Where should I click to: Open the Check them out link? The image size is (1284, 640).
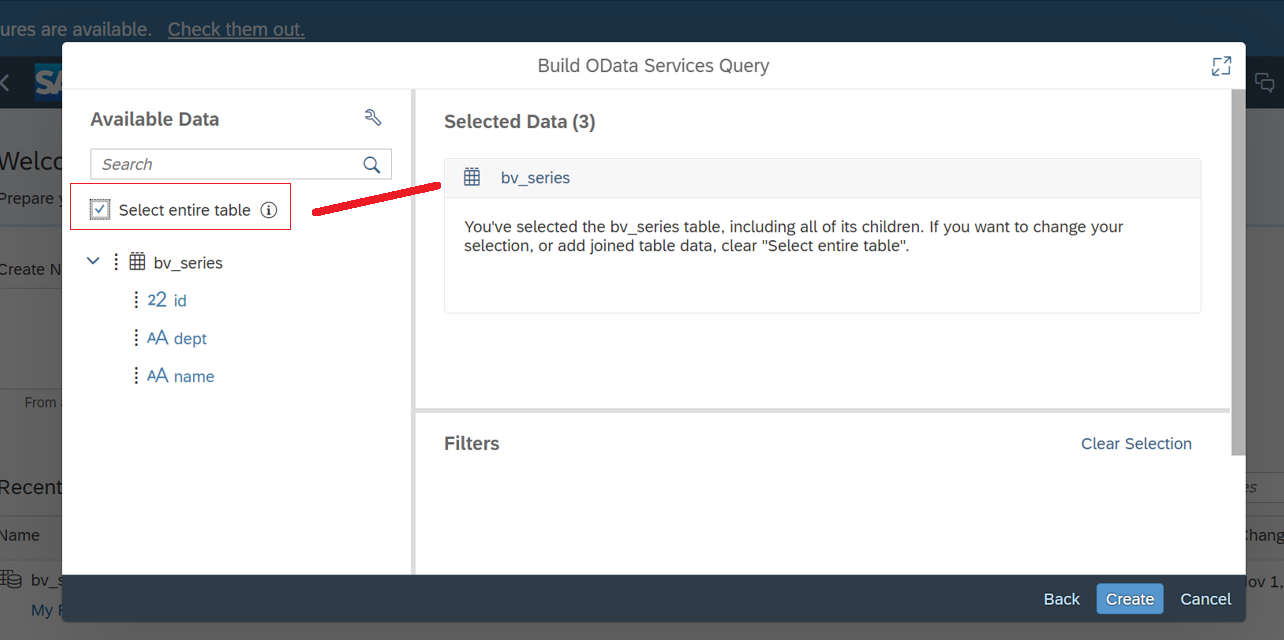[236, 29]
